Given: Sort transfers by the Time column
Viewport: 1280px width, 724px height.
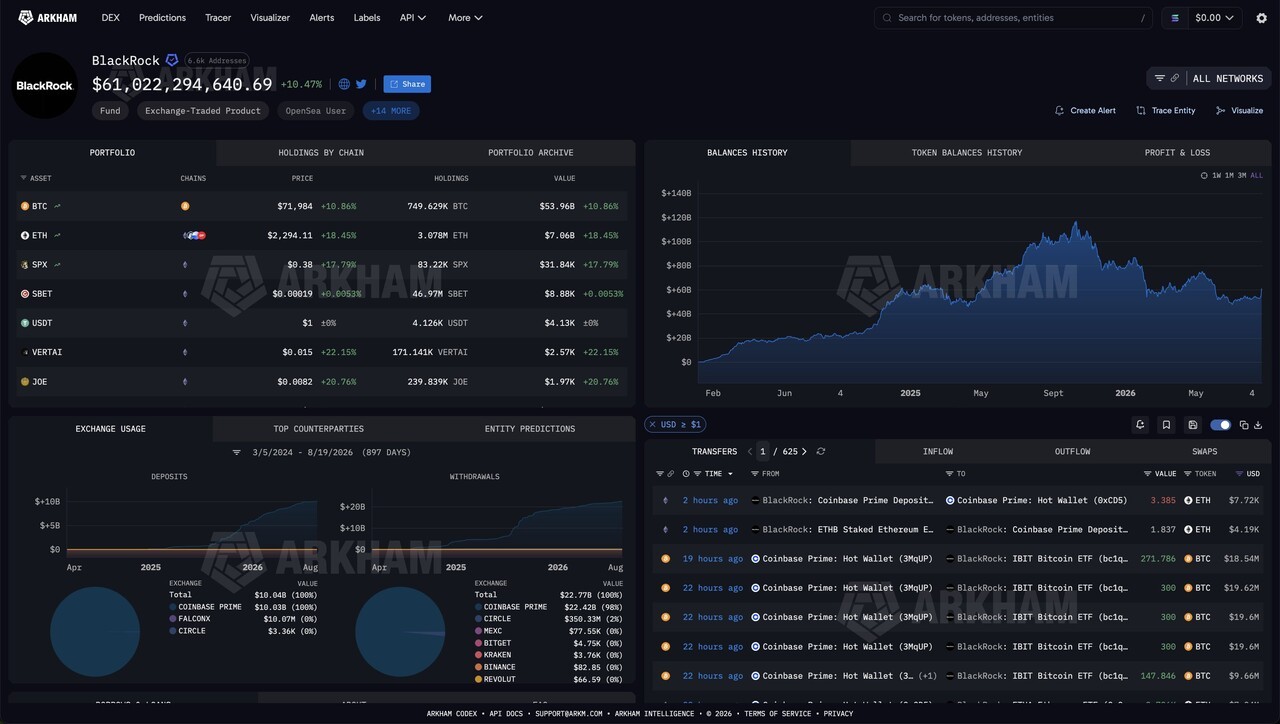Looking at the screenshot, I should [x=719, y=474].
